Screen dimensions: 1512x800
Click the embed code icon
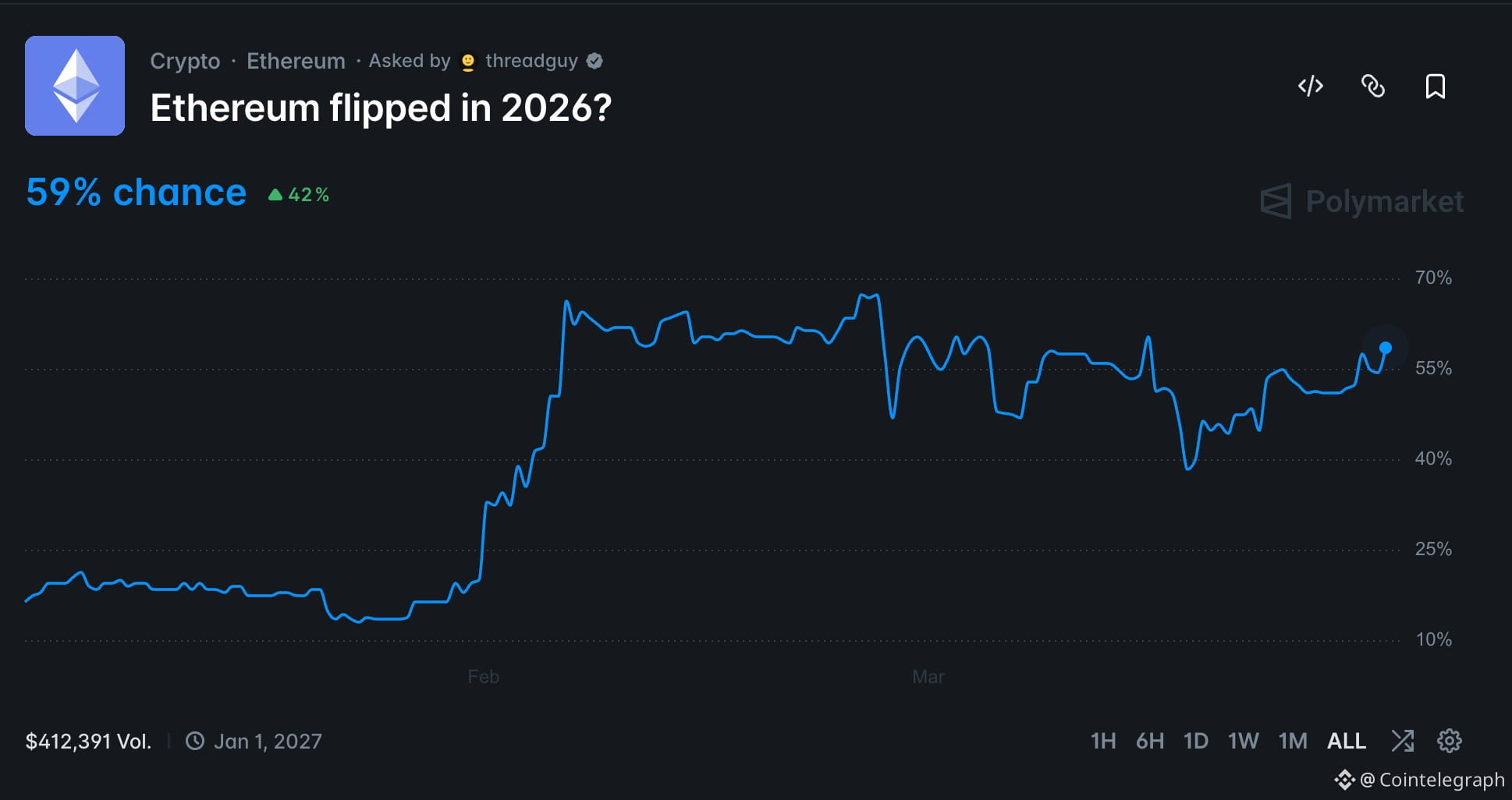pos(1309,87)
